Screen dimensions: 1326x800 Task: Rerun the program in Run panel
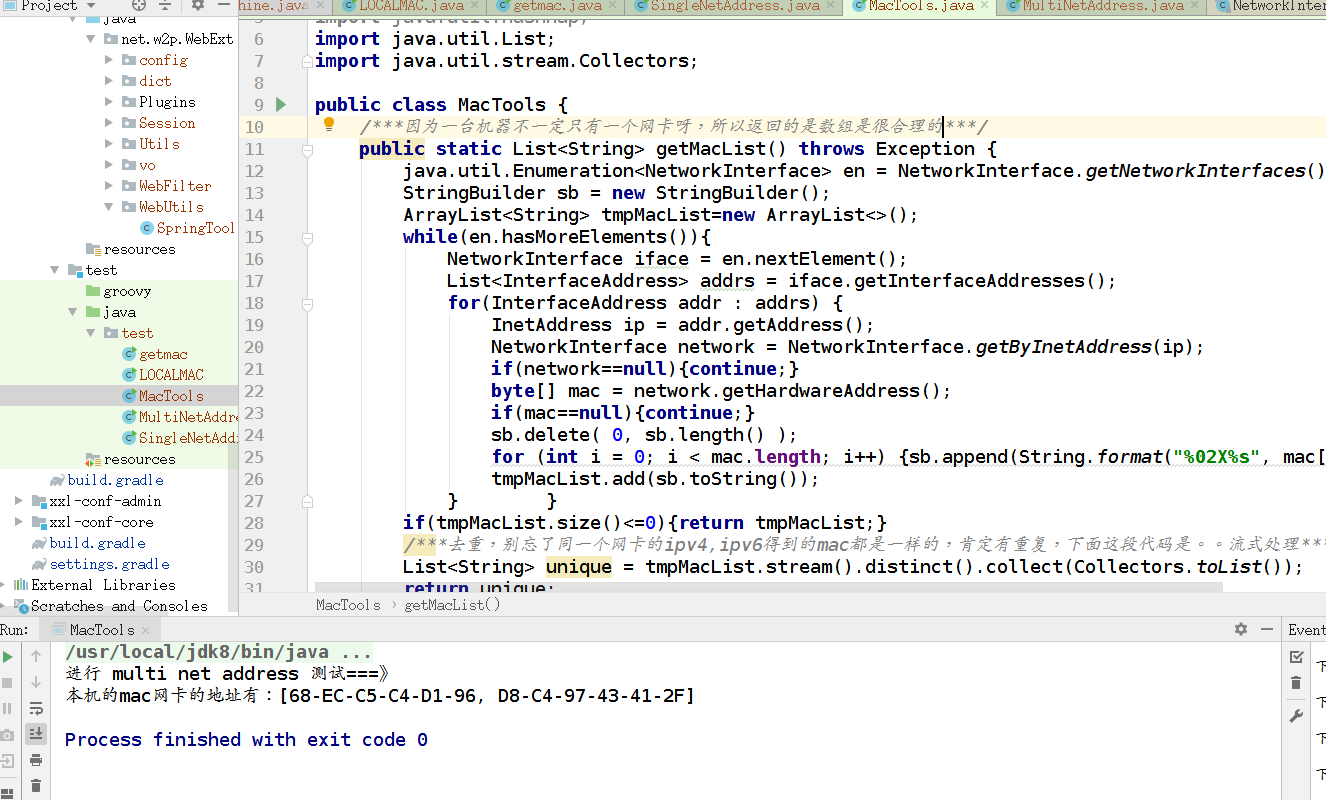tap(8, 657)
